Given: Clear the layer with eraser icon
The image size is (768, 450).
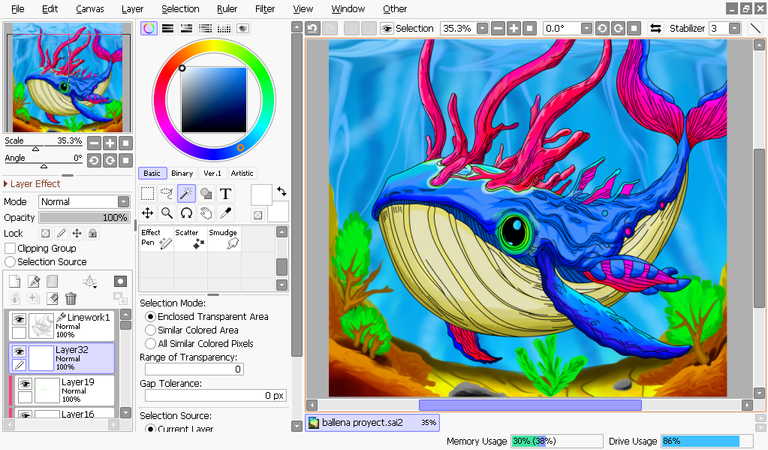Looking at the screenshot, I should point(52,298).
